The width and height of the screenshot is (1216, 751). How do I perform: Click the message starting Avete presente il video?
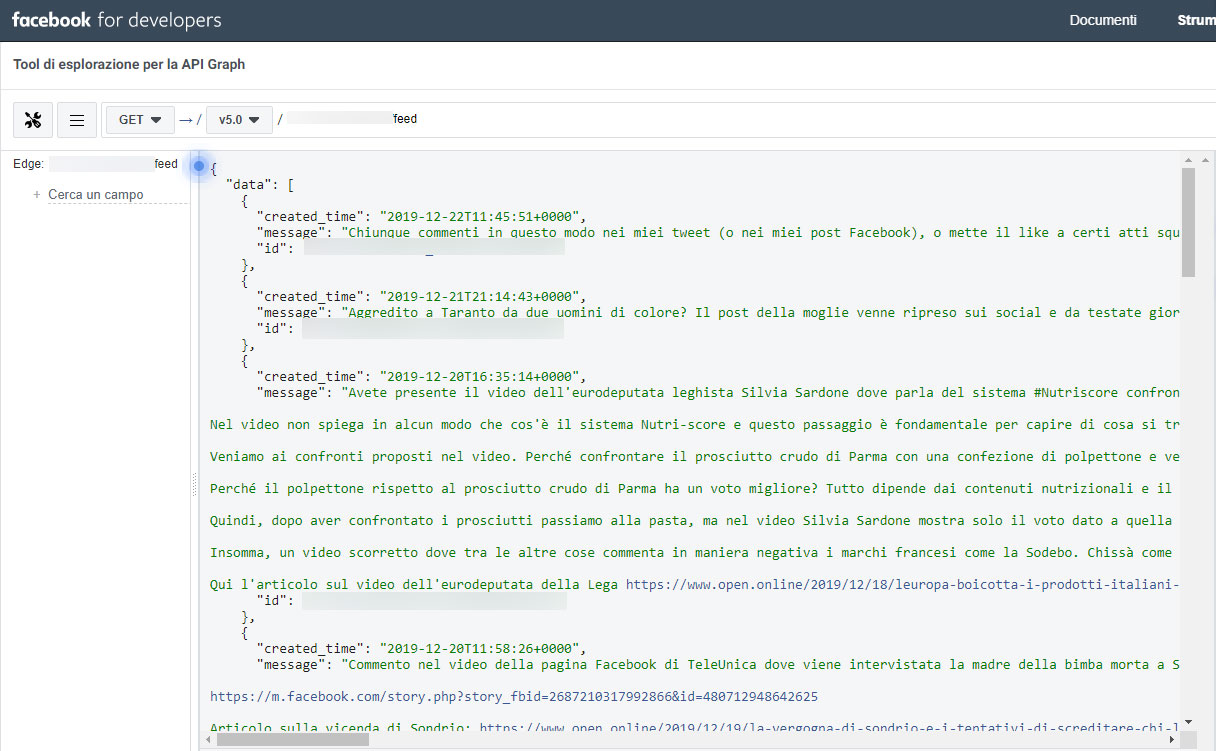pos(762,392)
